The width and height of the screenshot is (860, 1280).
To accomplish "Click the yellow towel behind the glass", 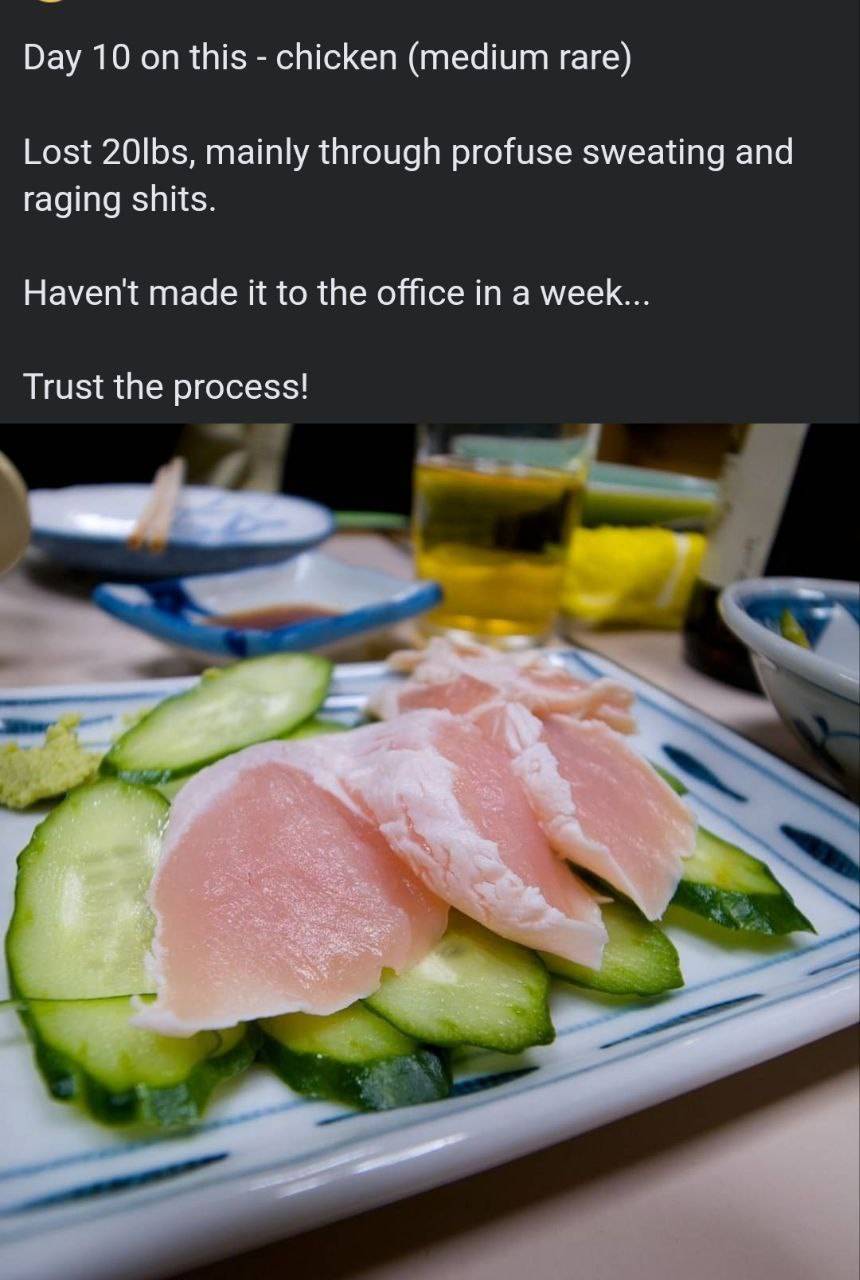I will (632, 575).
